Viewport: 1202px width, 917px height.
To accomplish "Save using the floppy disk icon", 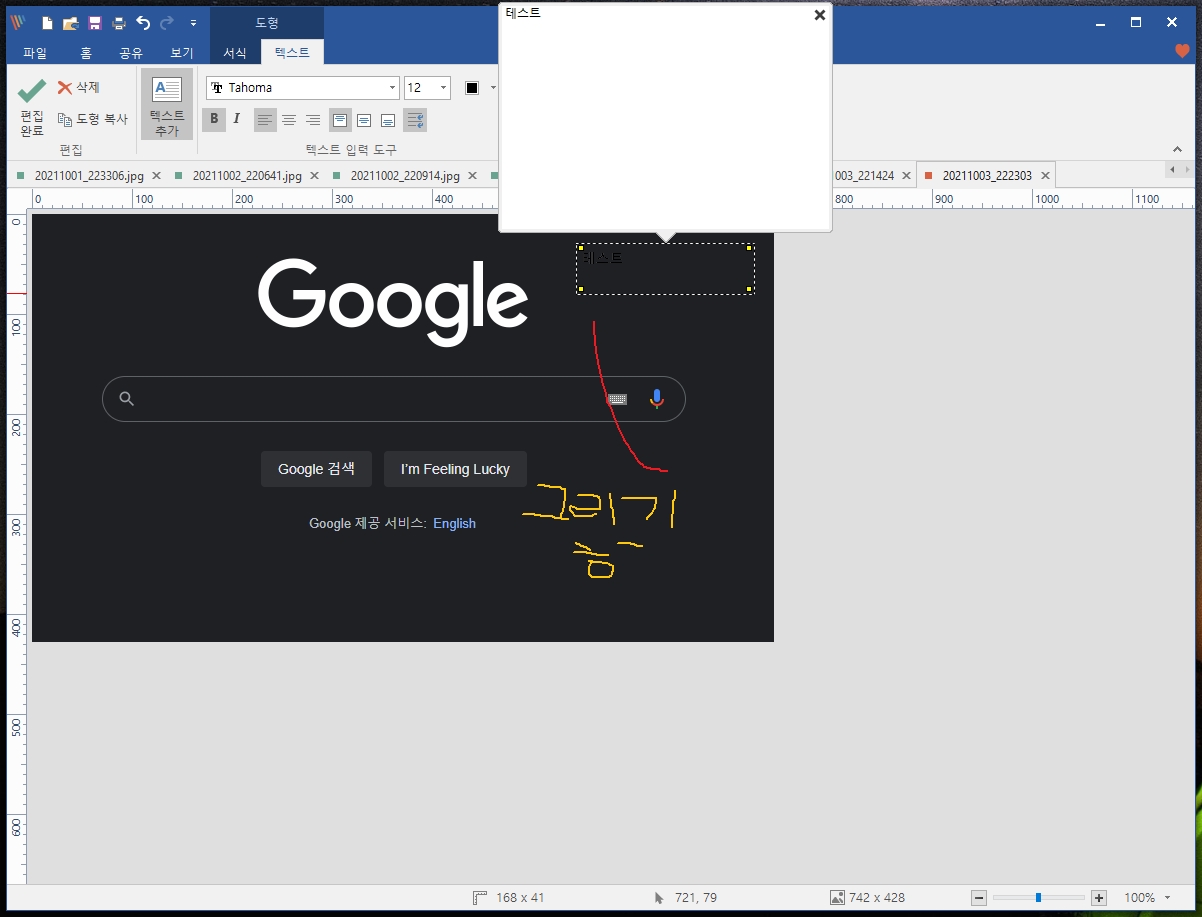I will point(94,22).
